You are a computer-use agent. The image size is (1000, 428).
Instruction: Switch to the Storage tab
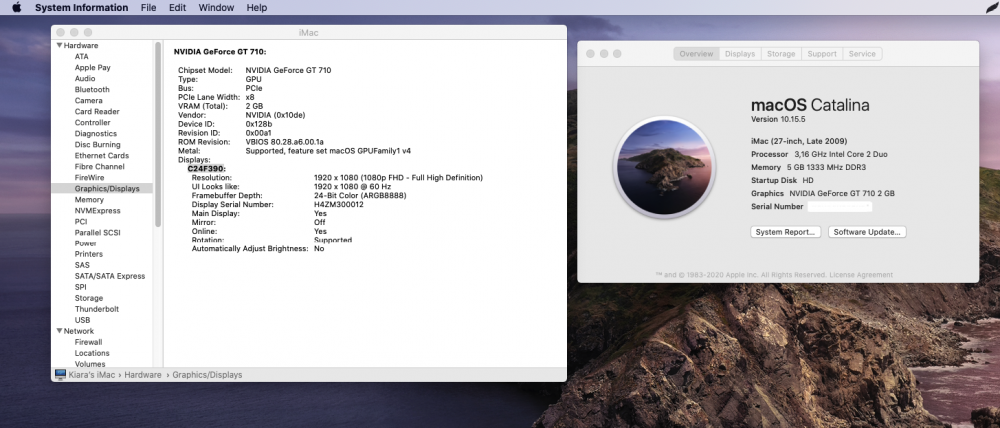pyautogui.click(x=781, y=54)
